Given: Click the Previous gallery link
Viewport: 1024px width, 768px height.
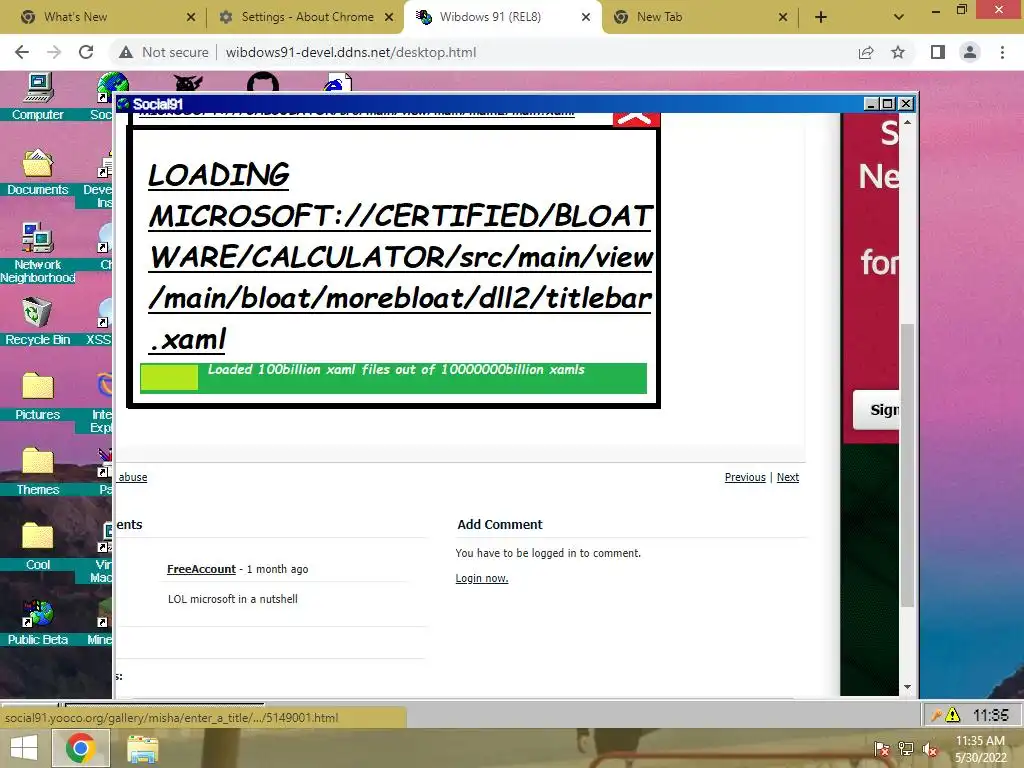Looking at the screenshot, I should click(744, 477).
